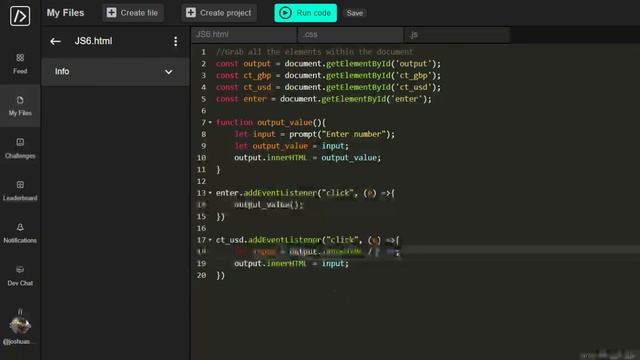Switch to the .js tab
This screenshot has width=640, height=360.
(457, 35)
